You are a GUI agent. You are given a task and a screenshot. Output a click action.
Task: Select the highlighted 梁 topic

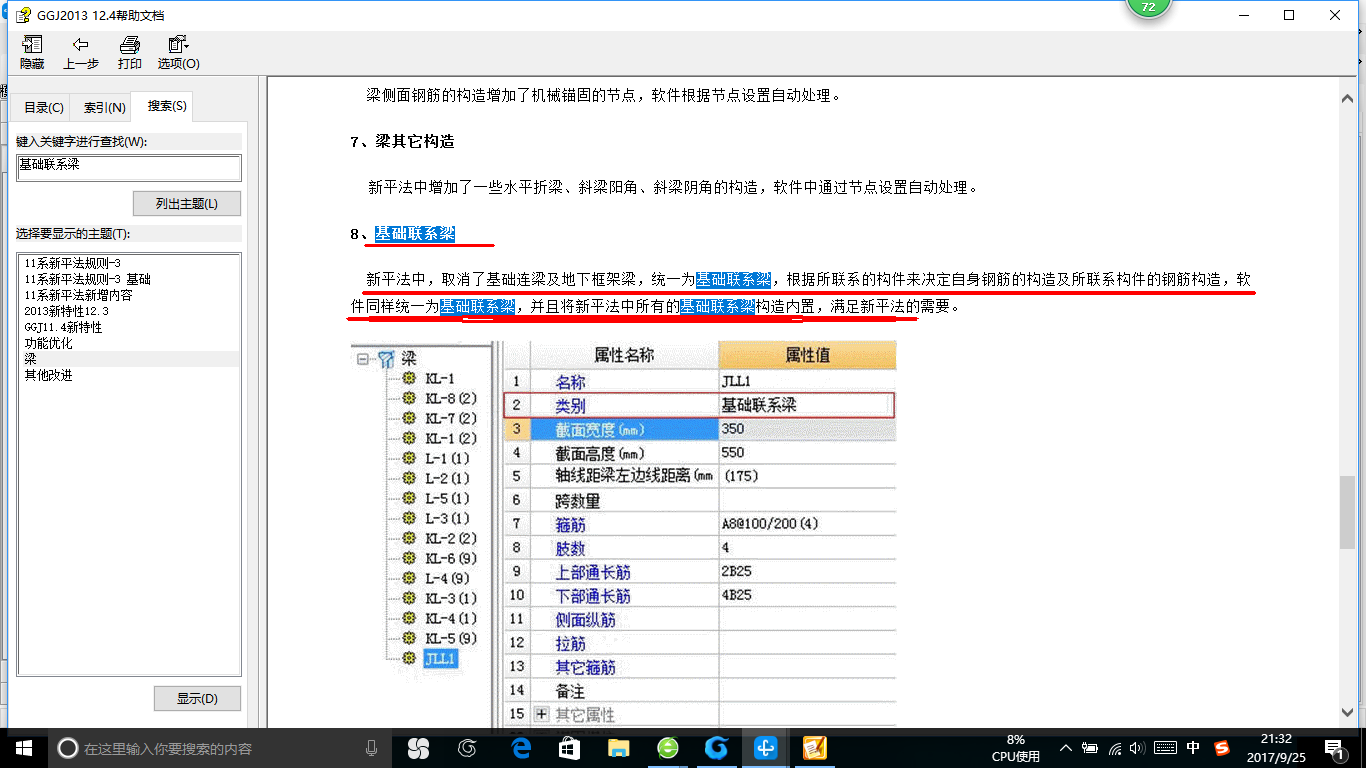130,359
